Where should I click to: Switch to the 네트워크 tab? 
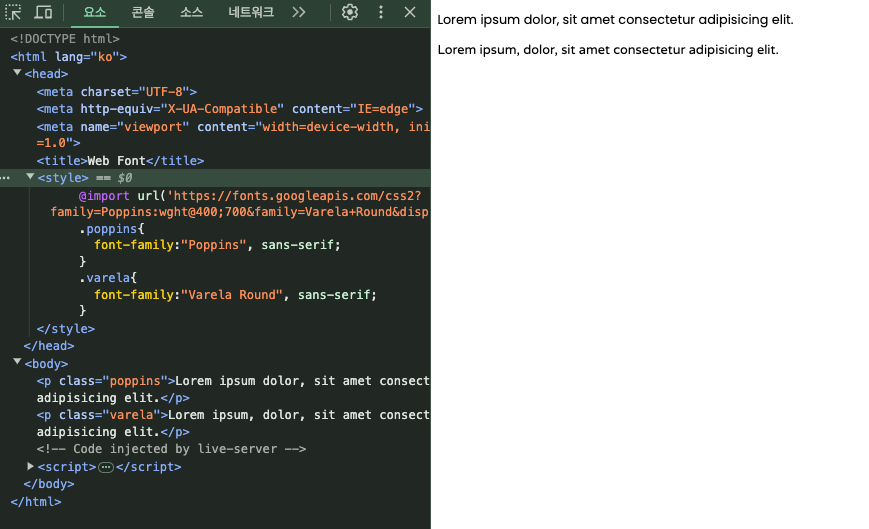[x=251, y=12]
